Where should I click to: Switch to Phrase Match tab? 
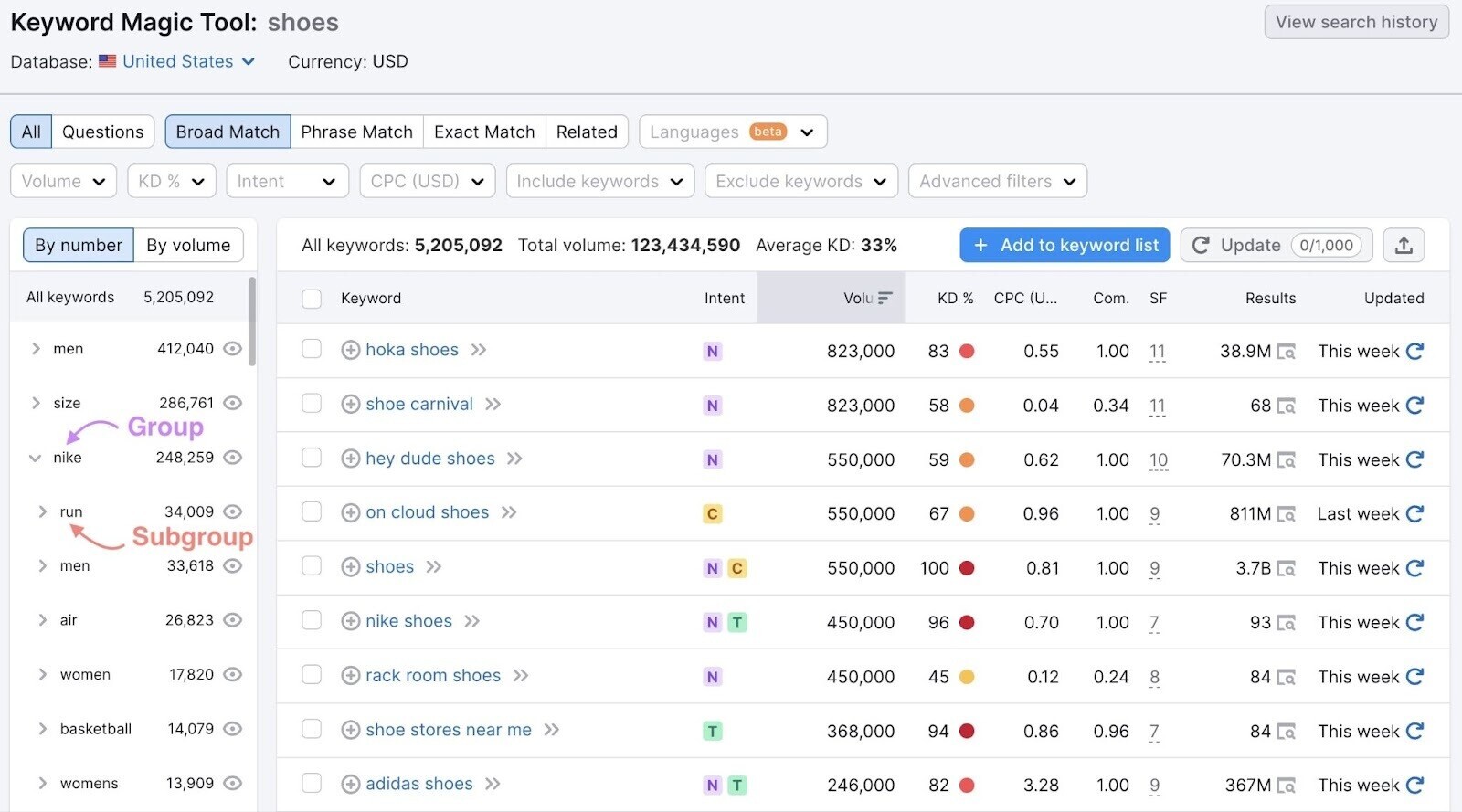(x=357, y=132)
